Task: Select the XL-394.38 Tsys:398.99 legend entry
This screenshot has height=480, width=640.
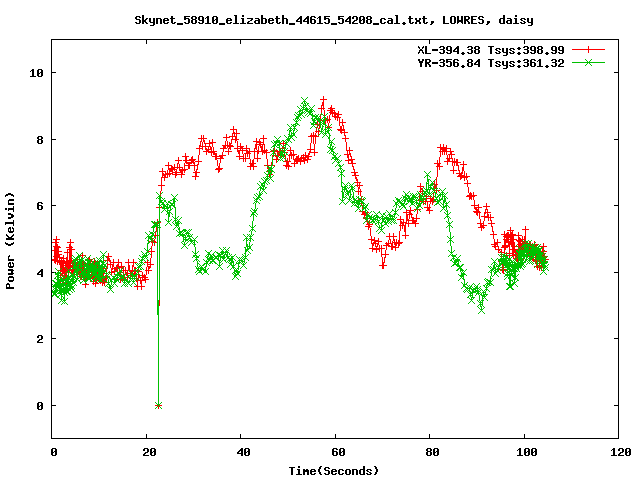Action: pyautogui.click(x=491, y=50)
